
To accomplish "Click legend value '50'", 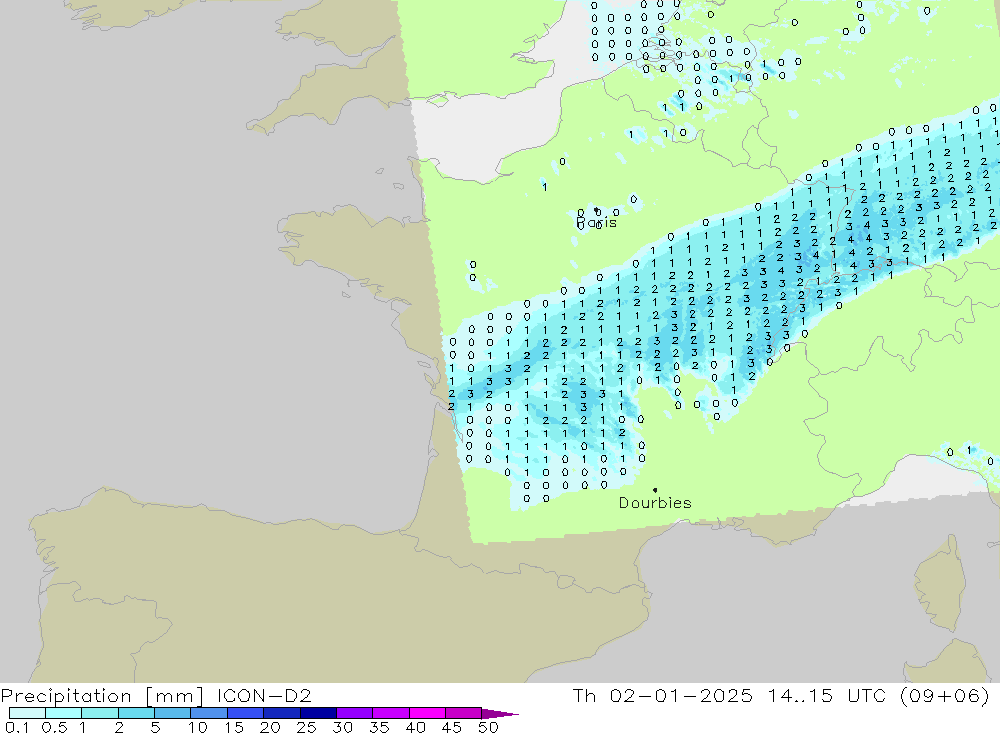I will [488, 727].
